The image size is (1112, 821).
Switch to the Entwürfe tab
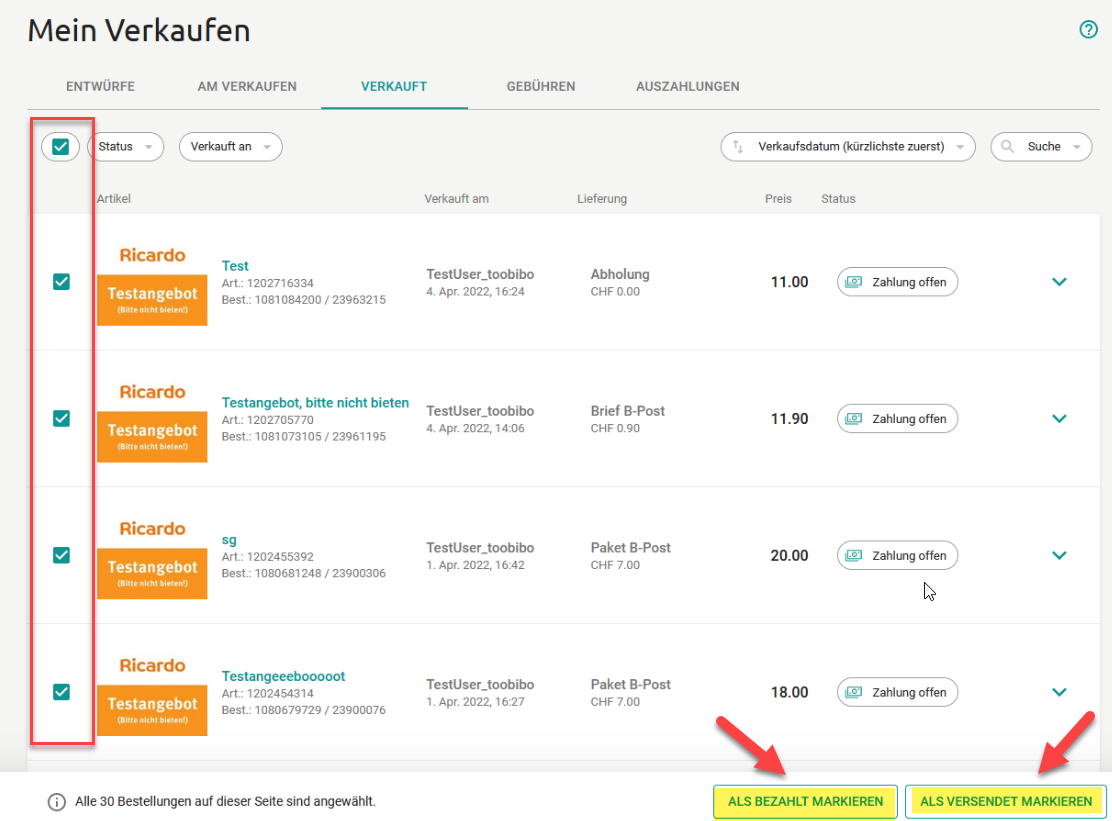click(x=100, y=86)
